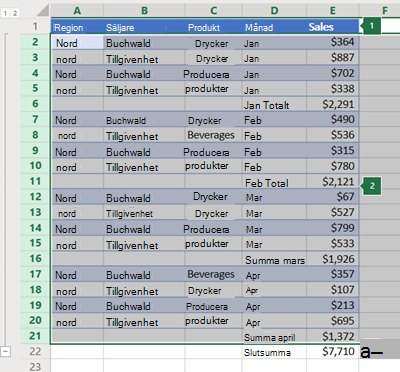Viewport: 400px width, 372px height.
Task: Click the produkter cell in row 10
Action: click(214, 166)
